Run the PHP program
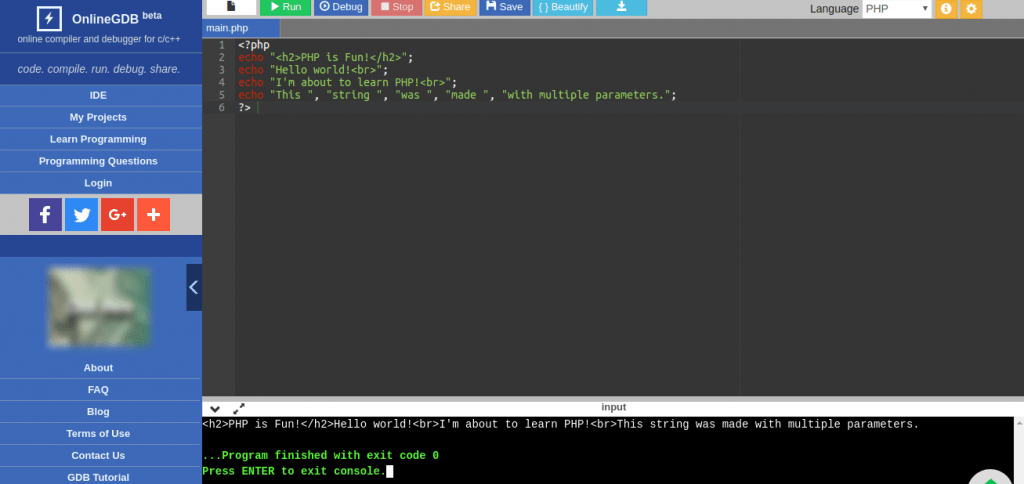The image size is (1024, 484). [x=285, y=7]
